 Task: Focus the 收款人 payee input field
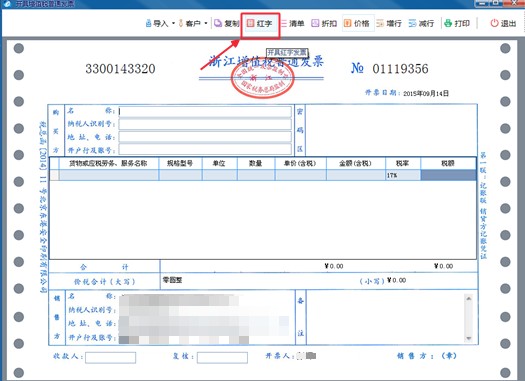110,358
